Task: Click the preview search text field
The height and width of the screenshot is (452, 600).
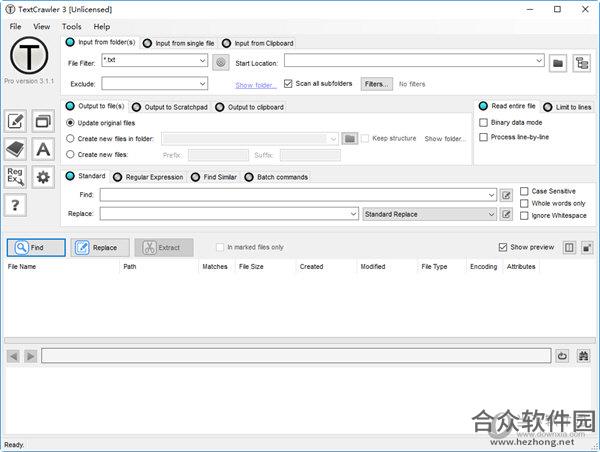Action: coord(296,356)
